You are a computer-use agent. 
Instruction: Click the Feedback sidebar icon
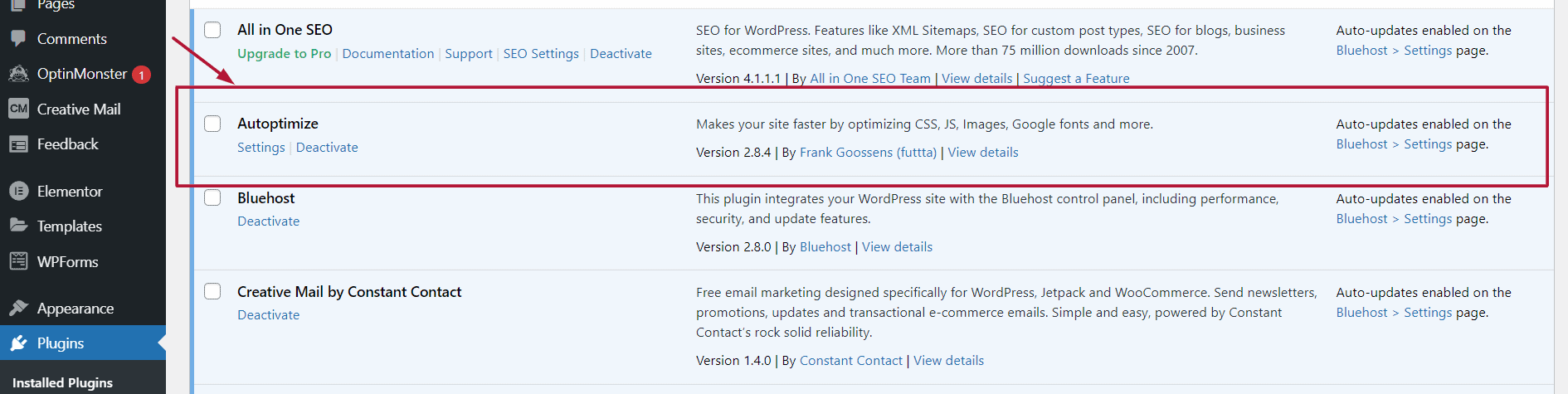tap(18, 144)
